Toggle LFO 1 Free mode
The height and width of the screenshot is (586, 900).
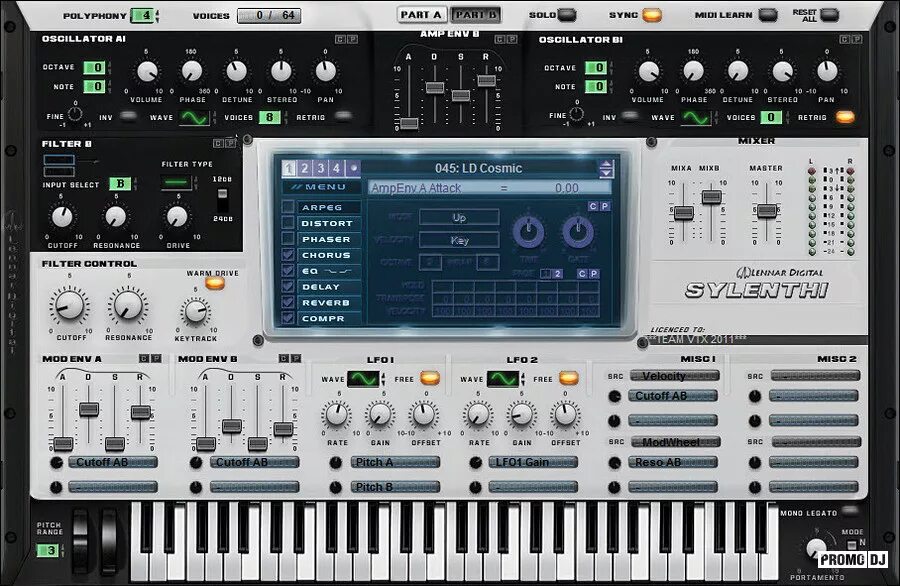[x=430, y=378]
